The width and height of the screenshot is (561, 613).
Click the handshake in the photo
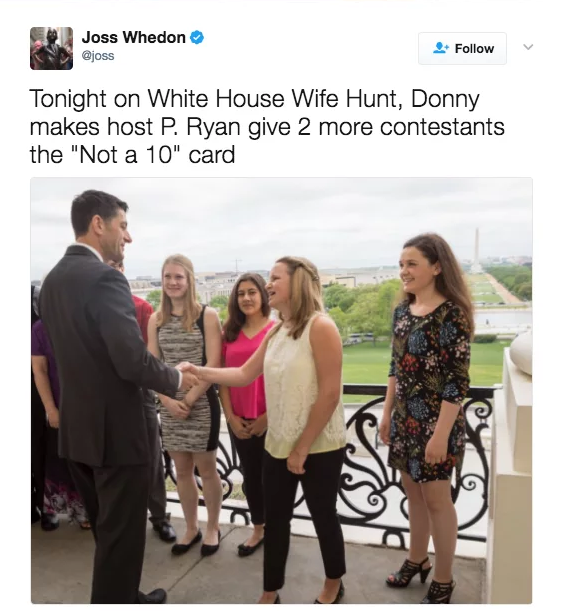click(x=190, y=375)
